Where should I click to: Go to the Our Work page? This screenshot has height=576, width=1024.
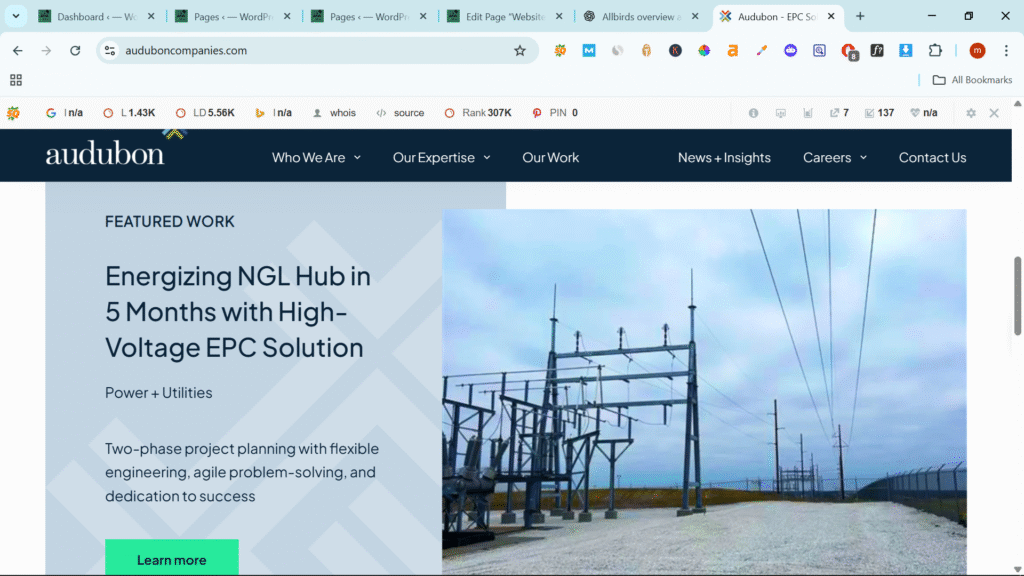(550, 157)
